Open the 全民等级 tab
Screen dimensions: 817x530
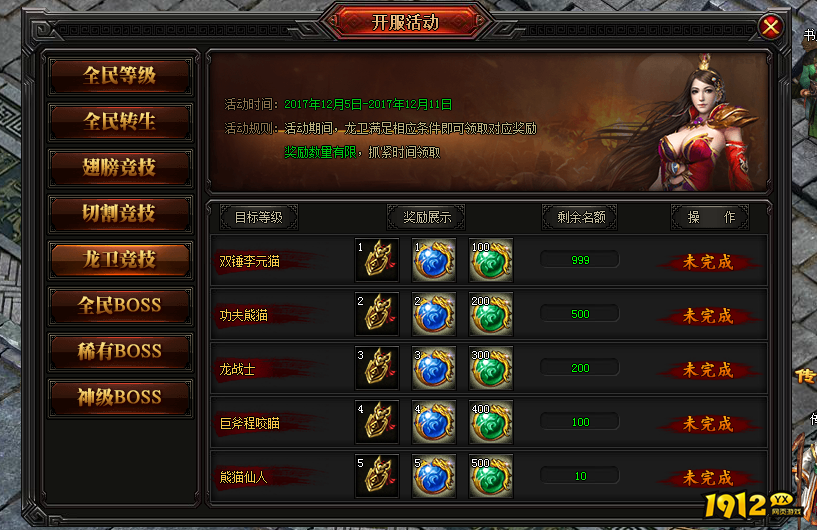tap(120, 76)
